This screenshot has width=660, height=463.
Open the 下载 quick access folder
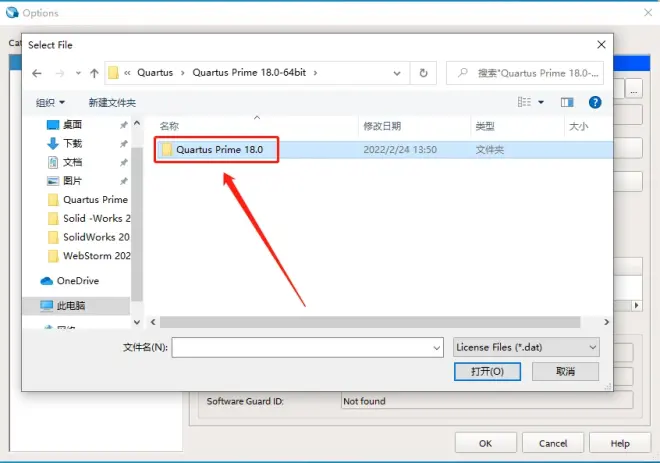[x=72, y=143]
